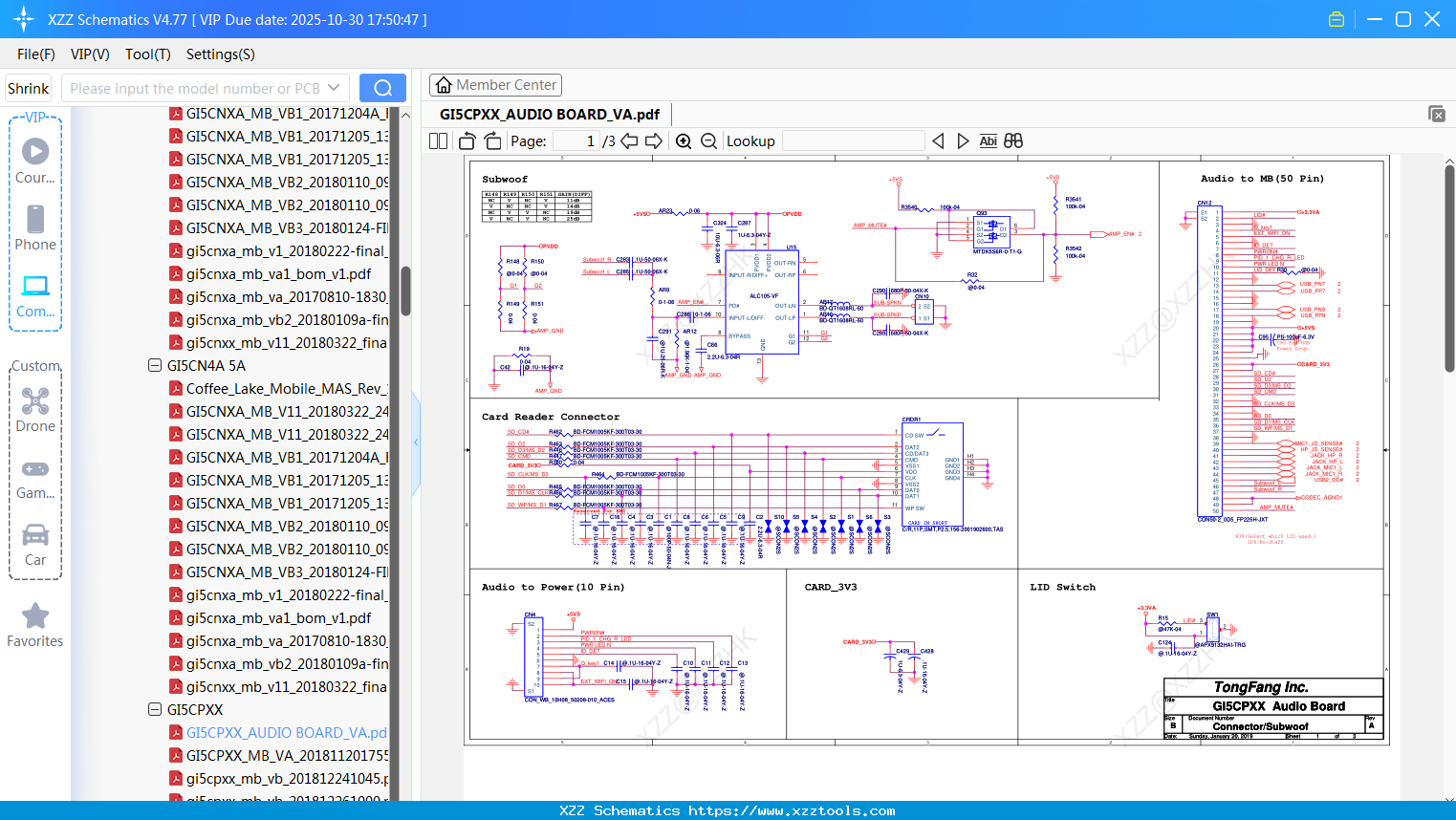This screenshot has width=1456, height=820.
Task: Collapse the GI5CPXX tree folder
Action: [155, 710]
